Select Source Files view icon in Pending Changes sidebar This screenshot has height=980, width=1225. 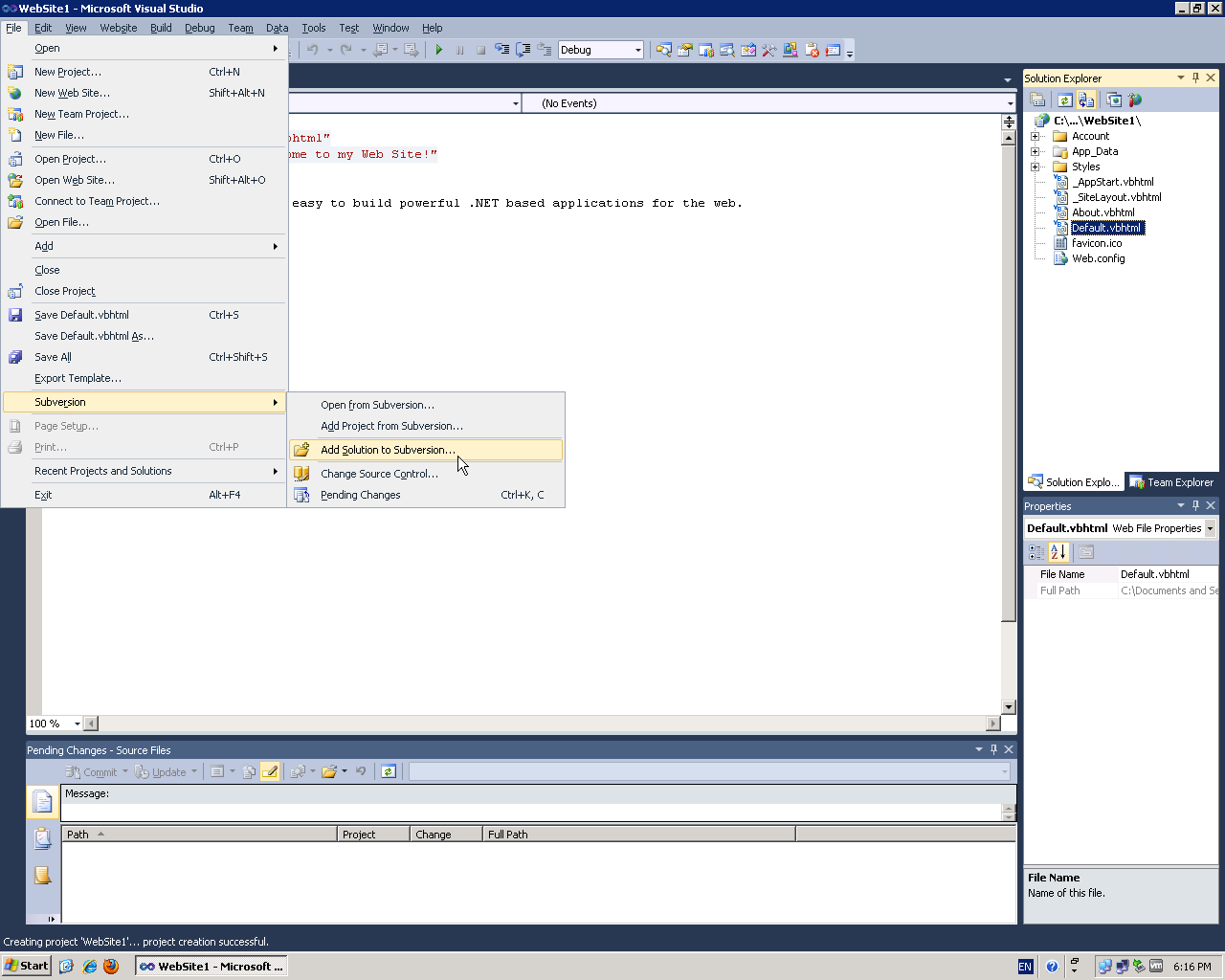pyautogui.click(x=42, y=801)
